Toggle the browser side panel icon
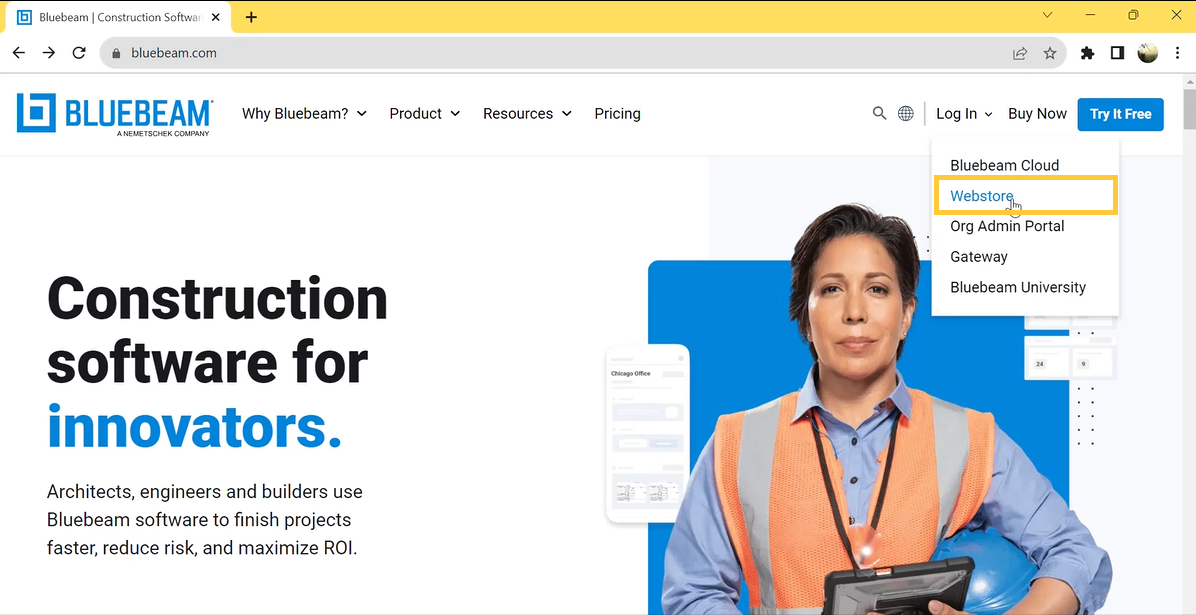 point(1117,53)
